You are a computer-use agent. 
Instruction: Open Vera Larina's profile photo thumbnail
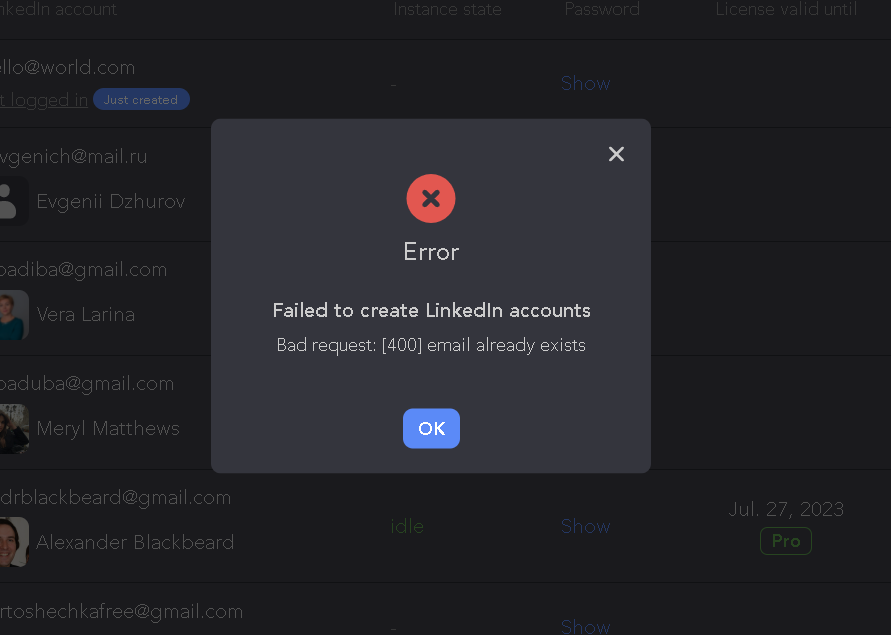[14, 315]
